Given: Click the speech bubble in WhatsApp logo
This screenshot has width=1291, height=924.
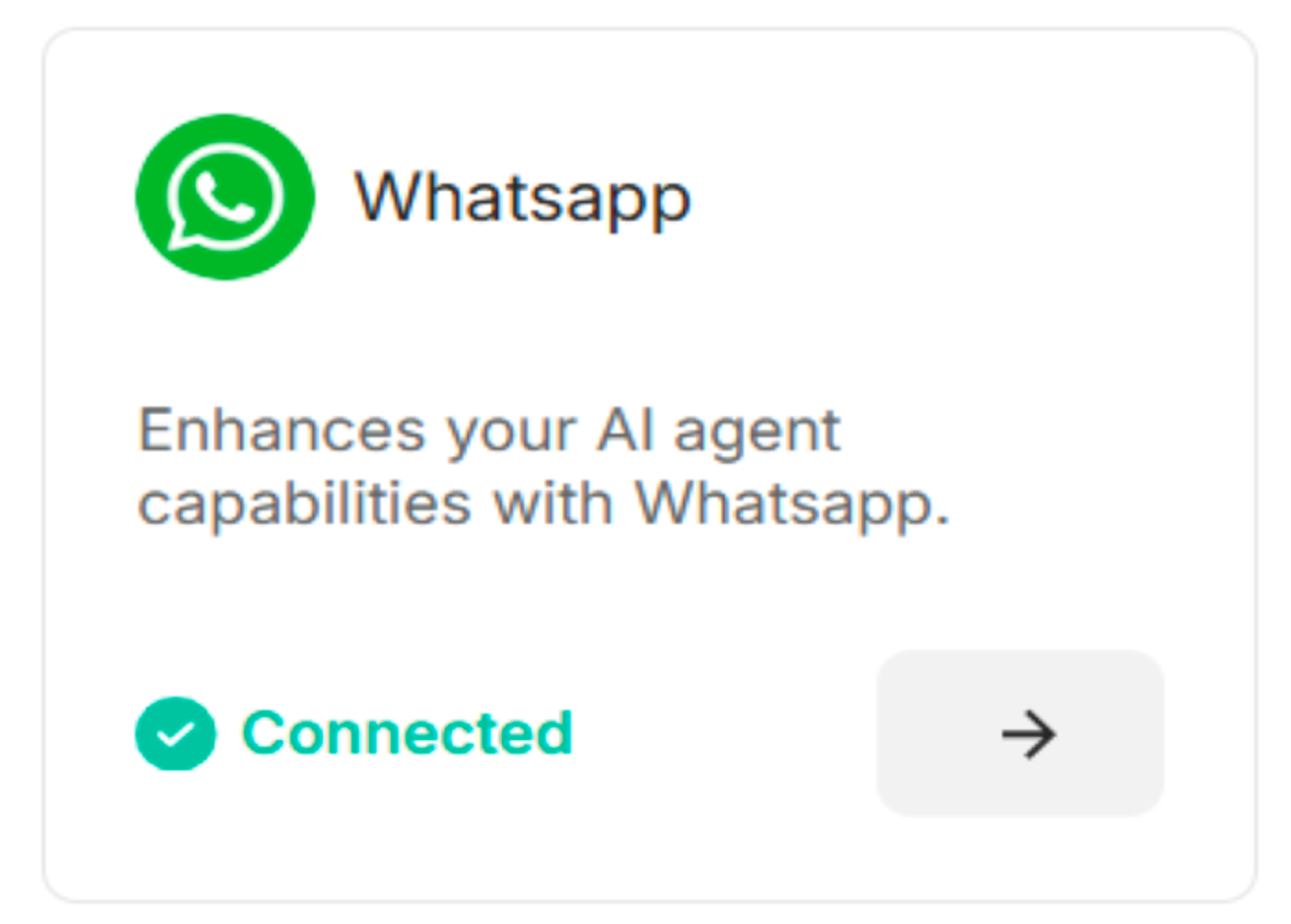Looking at the screenshot, I should [x=225, y=197].
